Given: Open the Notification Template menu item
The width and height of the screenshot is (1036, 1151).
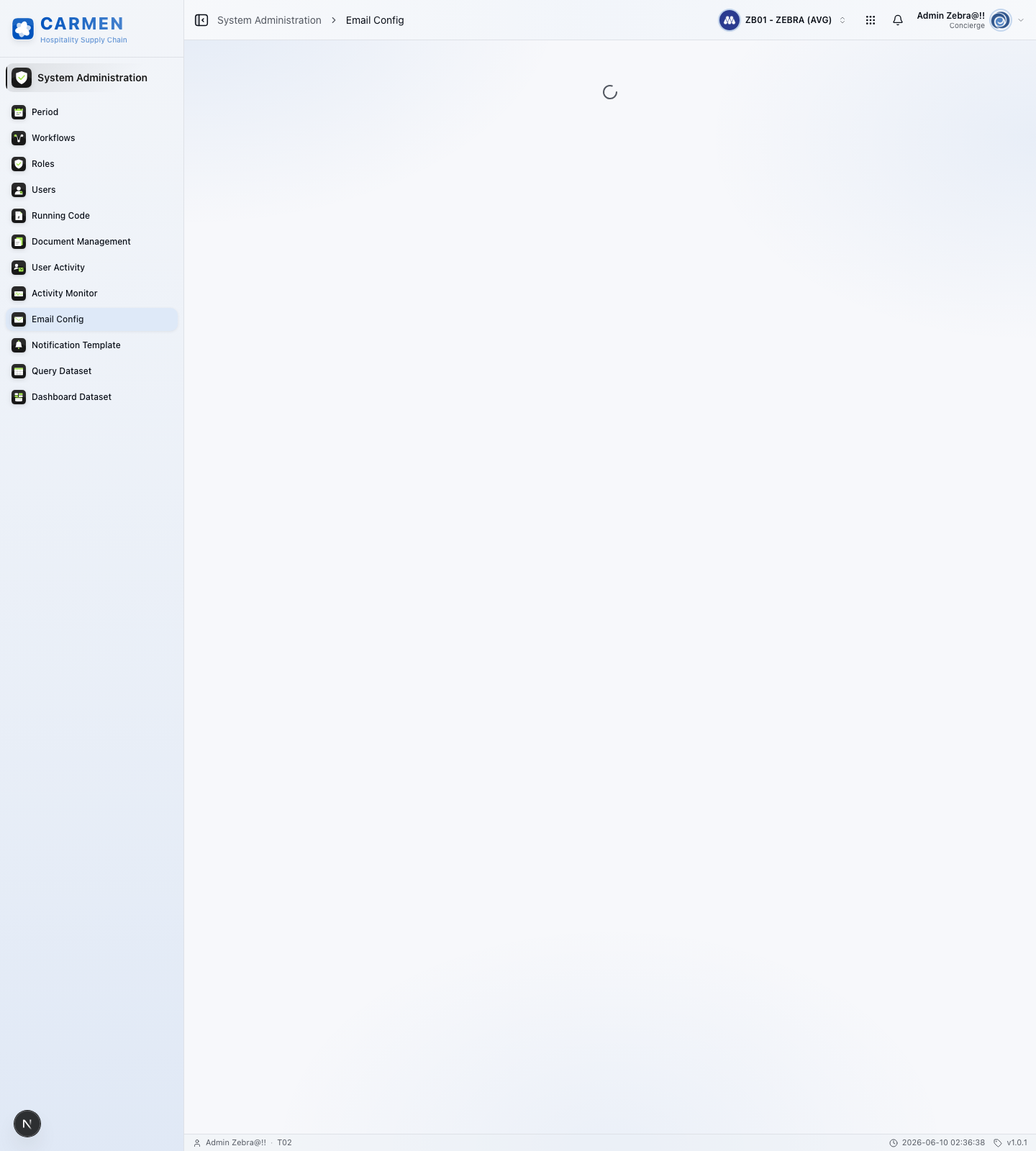Looking at the screenshot, I should coord(91,345).
